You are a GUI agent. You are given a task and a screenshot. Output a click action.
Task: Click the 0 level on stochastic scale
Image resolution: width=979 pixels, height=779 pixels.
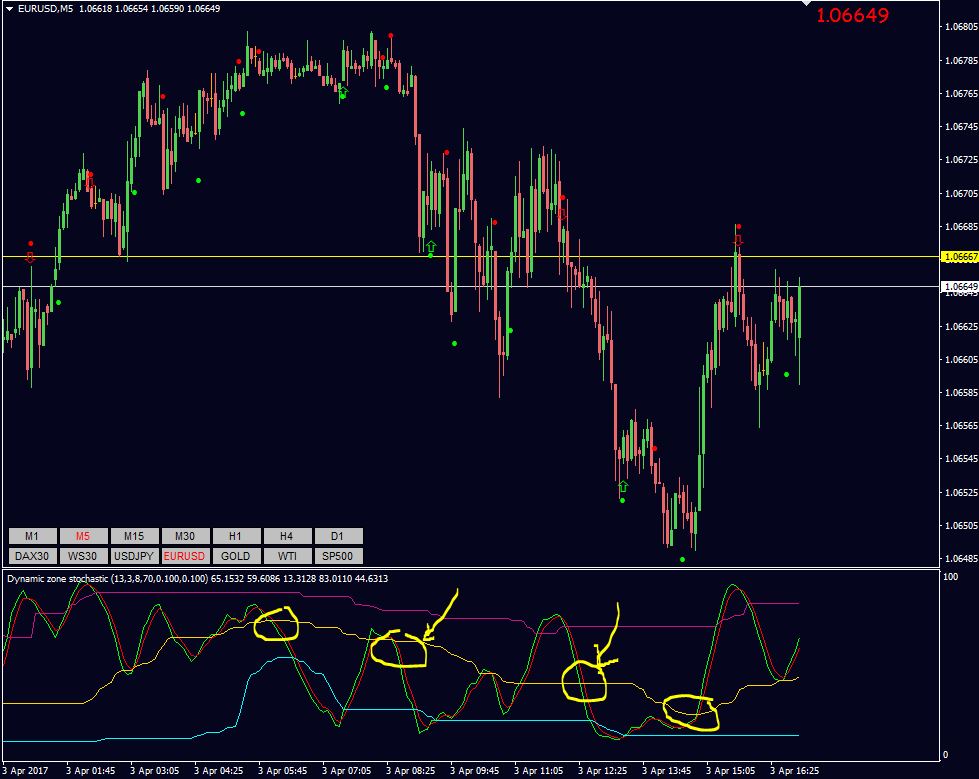pyautogui.click(x=945, y=755)
